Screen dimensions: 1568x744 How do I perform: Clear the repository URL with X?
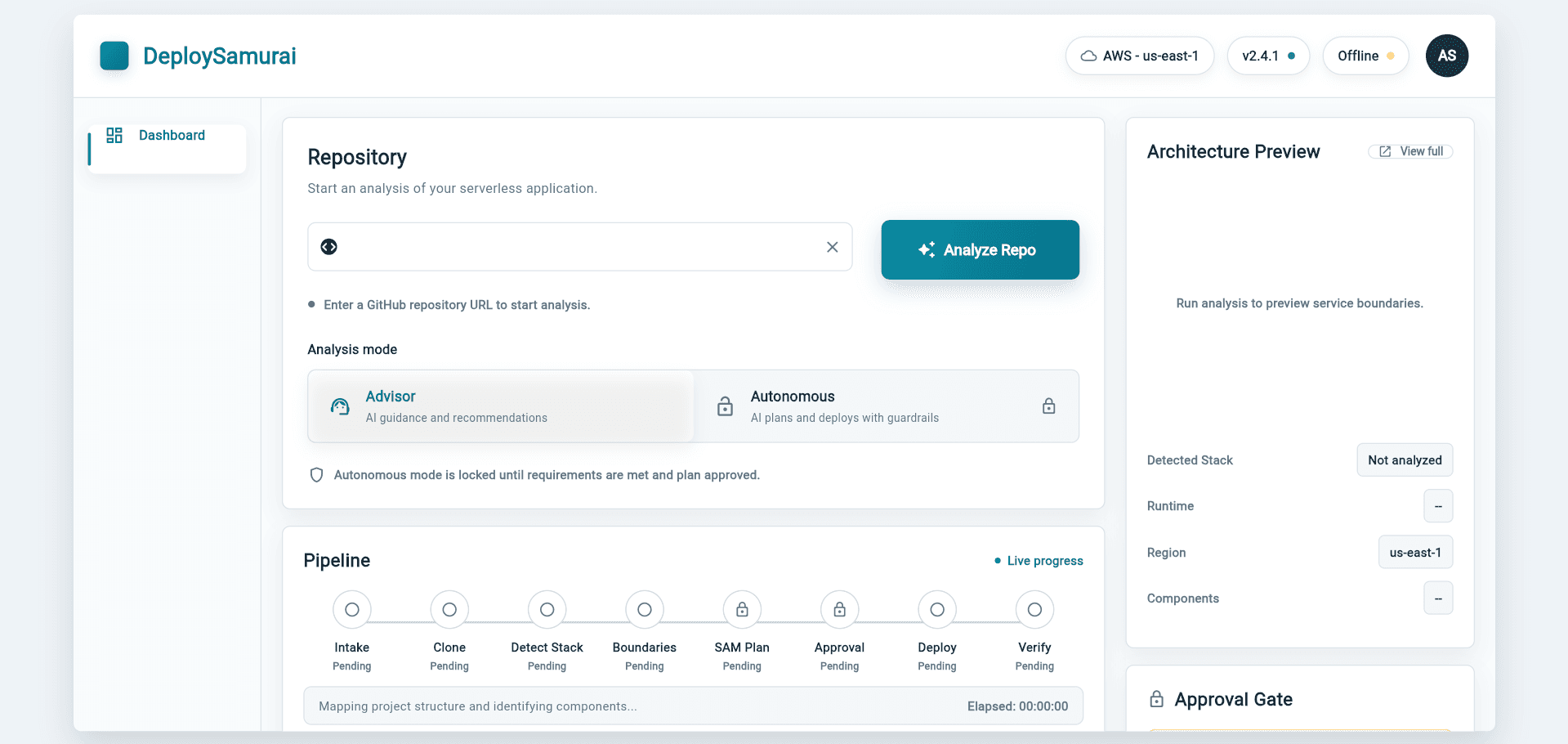832,247
